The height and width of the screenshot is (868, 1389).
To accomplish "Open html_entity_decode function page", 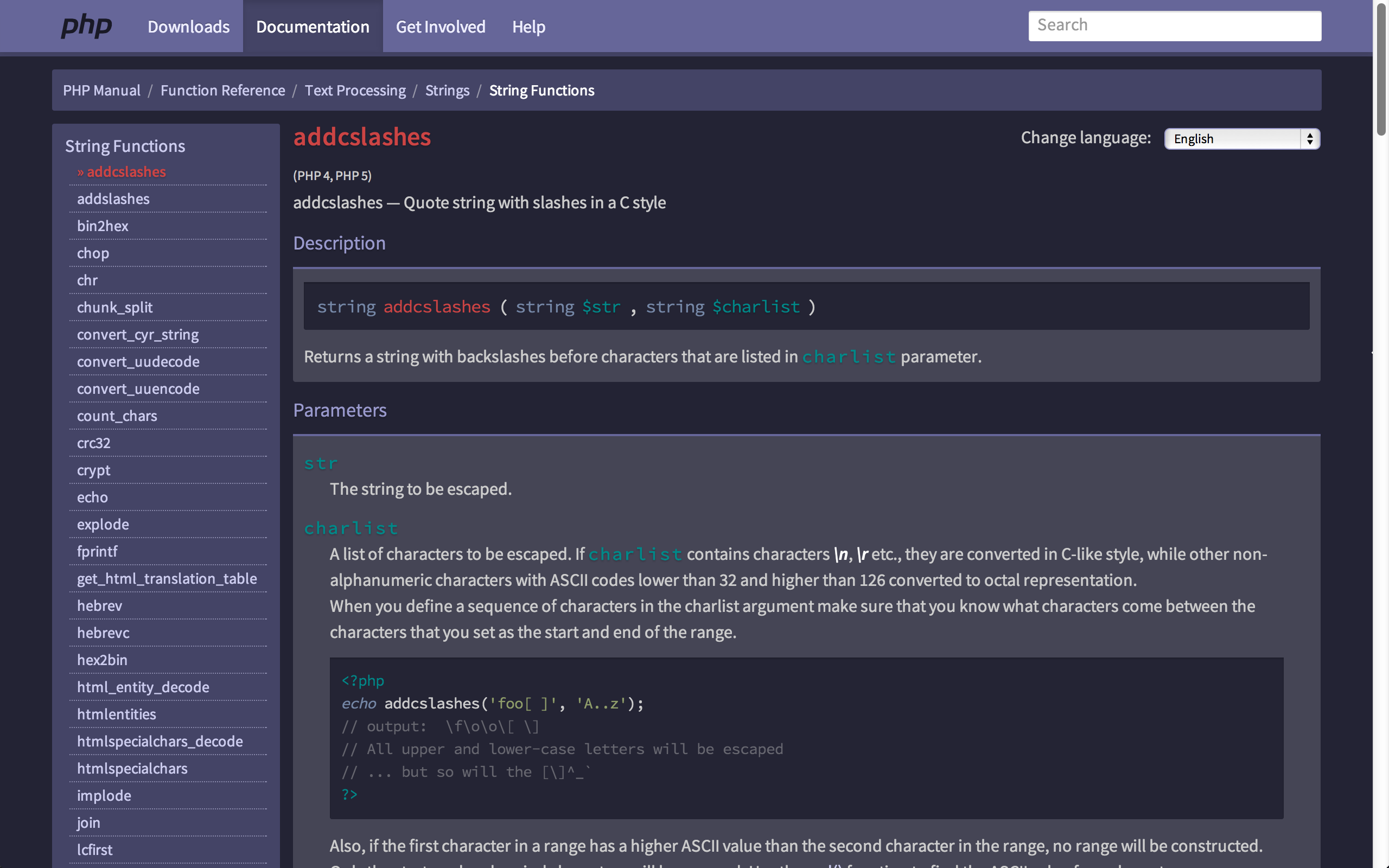I will 143,687.
